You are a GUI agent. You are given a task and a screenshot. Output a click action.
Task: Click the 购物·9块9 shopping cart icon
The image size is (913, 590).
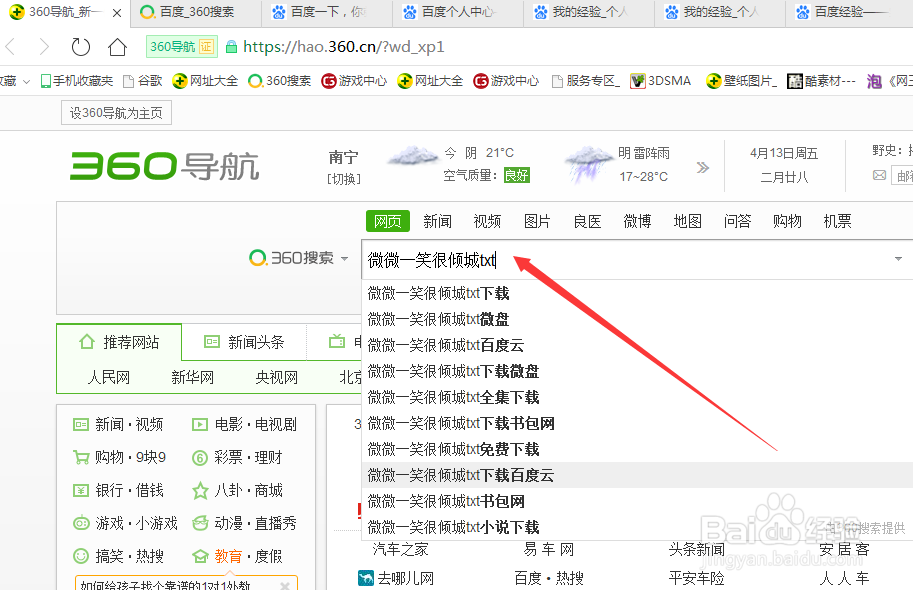pyautogui.click(x=81, y=456)
